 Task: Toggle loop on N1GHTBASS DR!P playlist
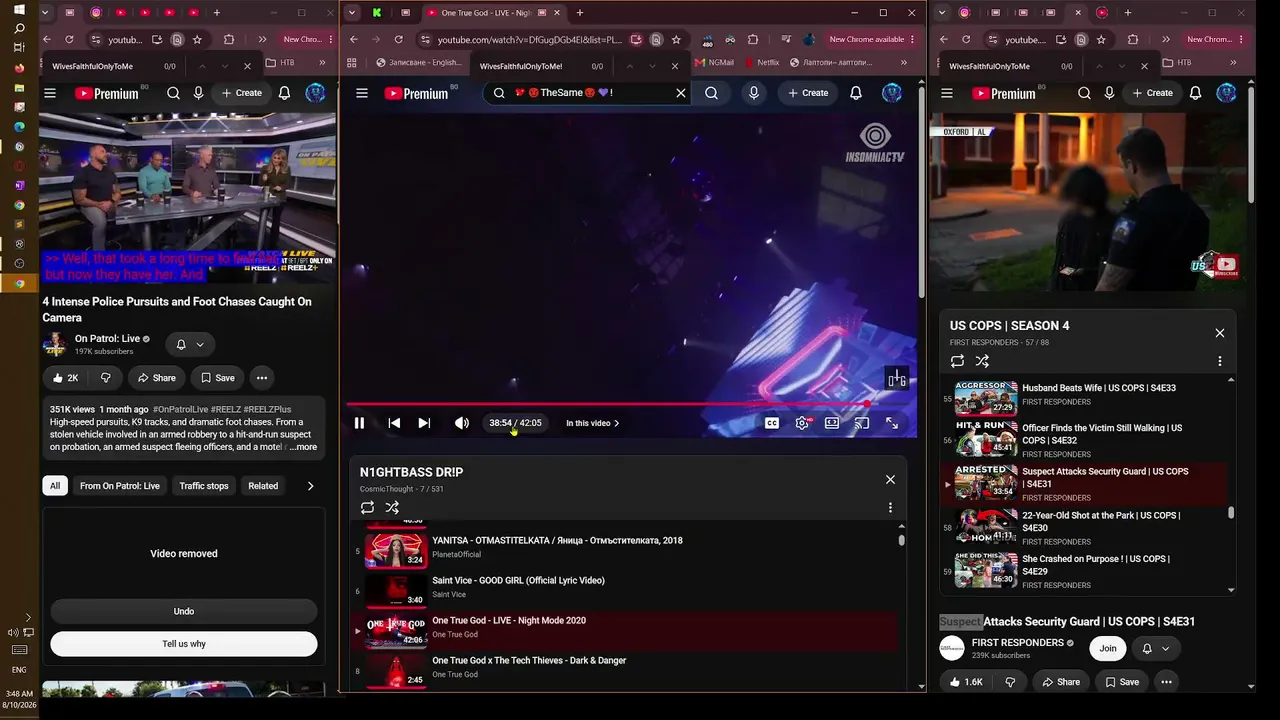pos(368,508)
